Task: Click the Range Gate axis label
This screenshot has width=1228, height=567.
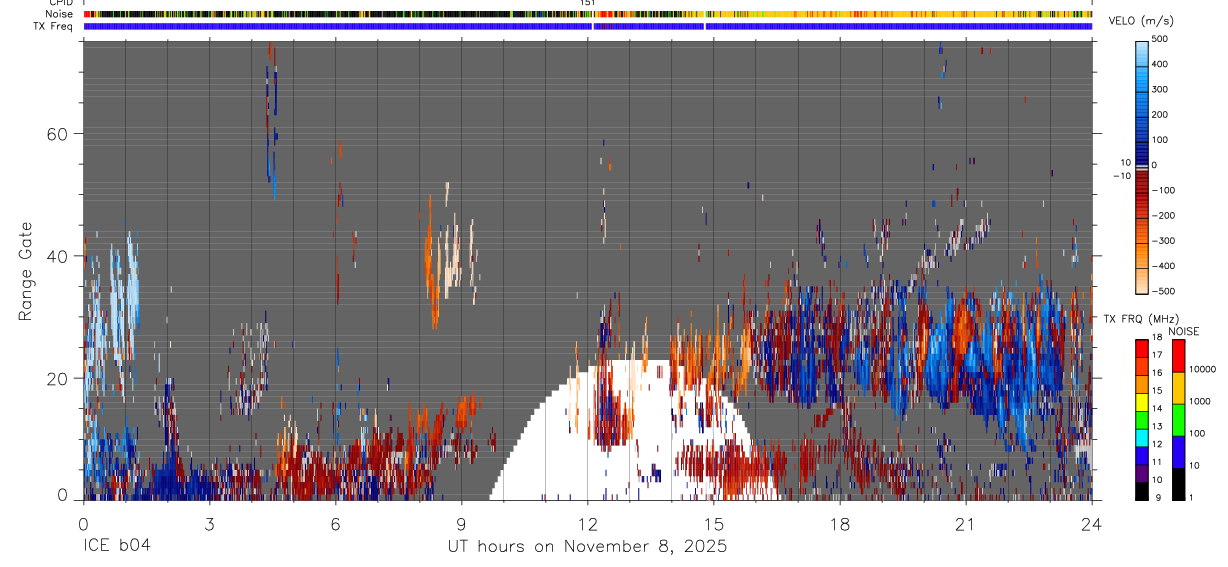Action: click(25, 271)
